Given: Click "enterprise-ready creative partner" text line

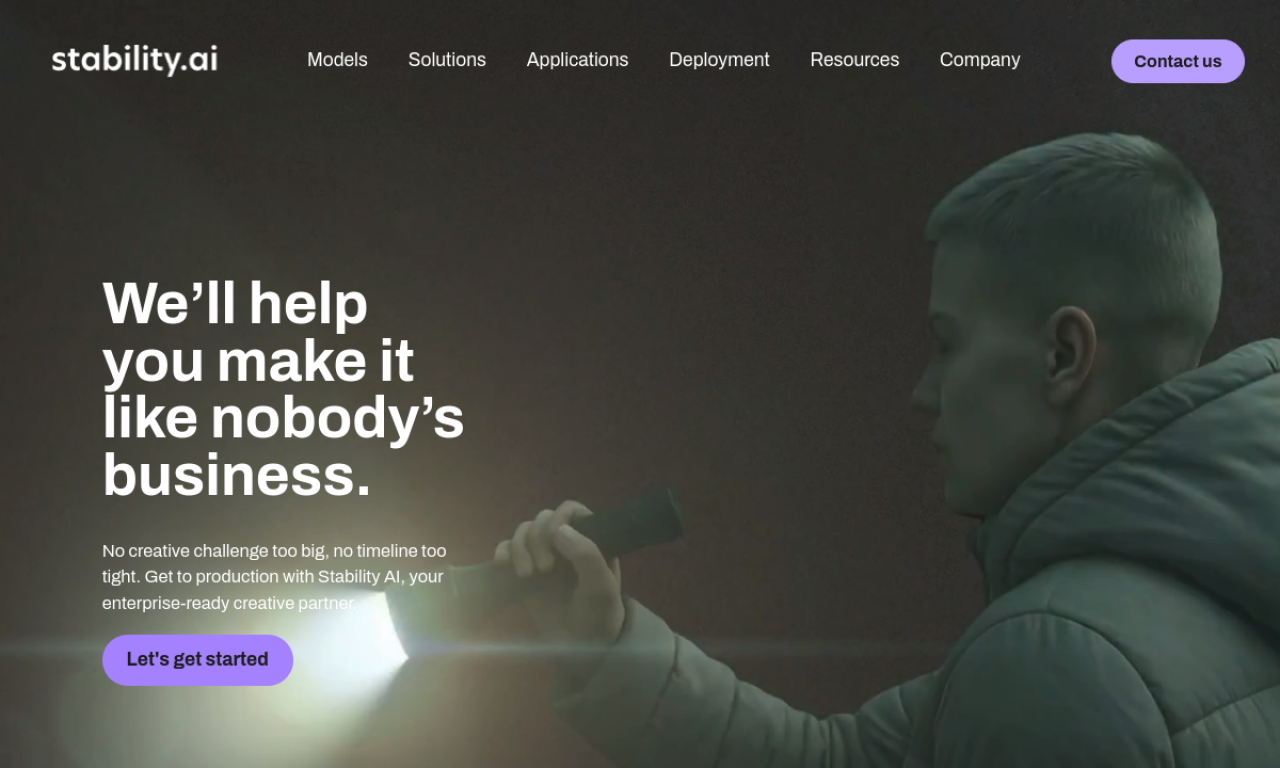Looking at the screenshot, I should coord(229,604).
